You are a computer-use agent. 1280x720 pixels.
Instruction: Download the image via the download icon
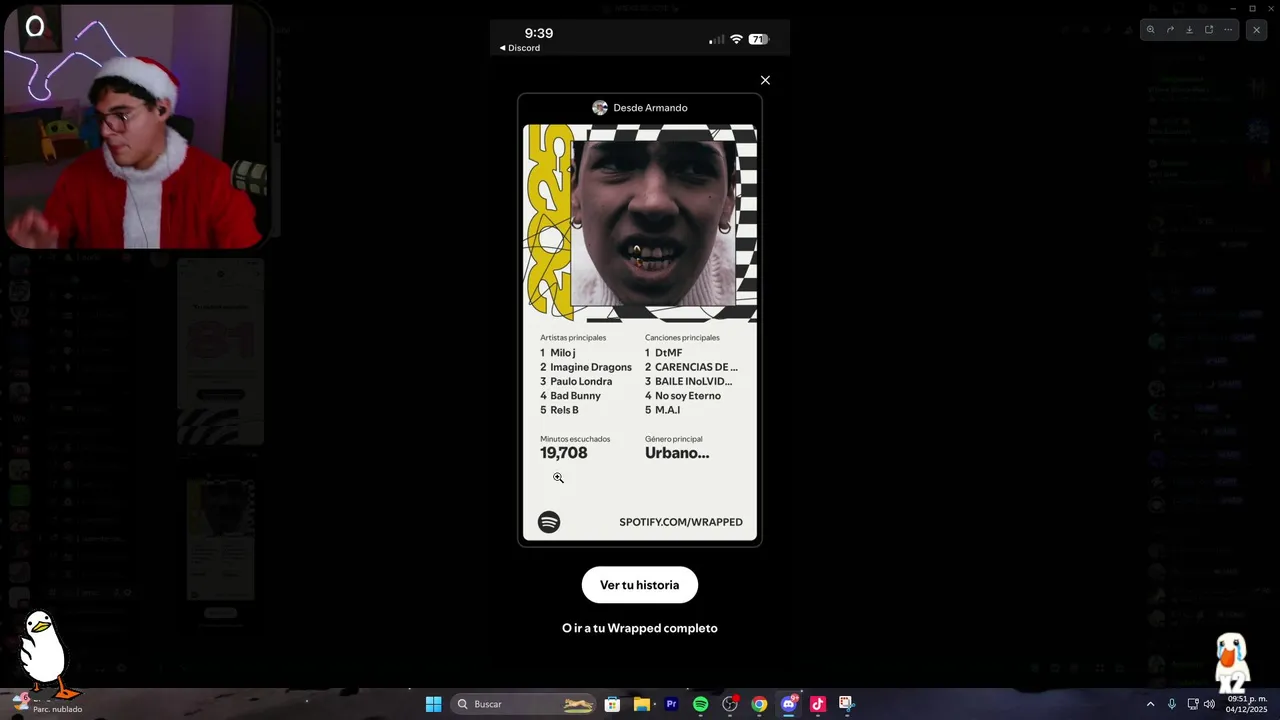coord(1189,30)
